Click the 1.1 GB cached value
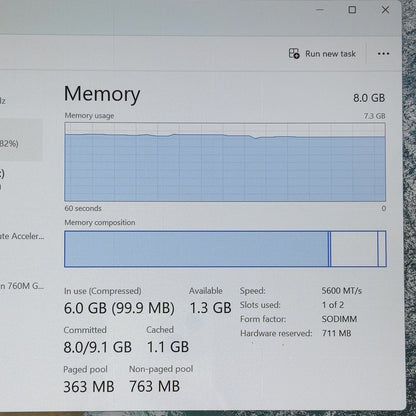The width and height of the screenshot is (416, 416). pyautogui.click(x=168, y=347)
